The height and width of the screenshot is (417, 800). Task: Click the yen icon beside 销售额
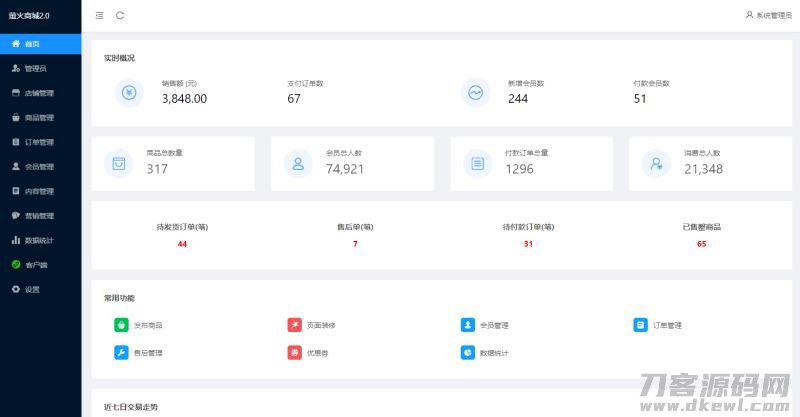click(129, 93)
